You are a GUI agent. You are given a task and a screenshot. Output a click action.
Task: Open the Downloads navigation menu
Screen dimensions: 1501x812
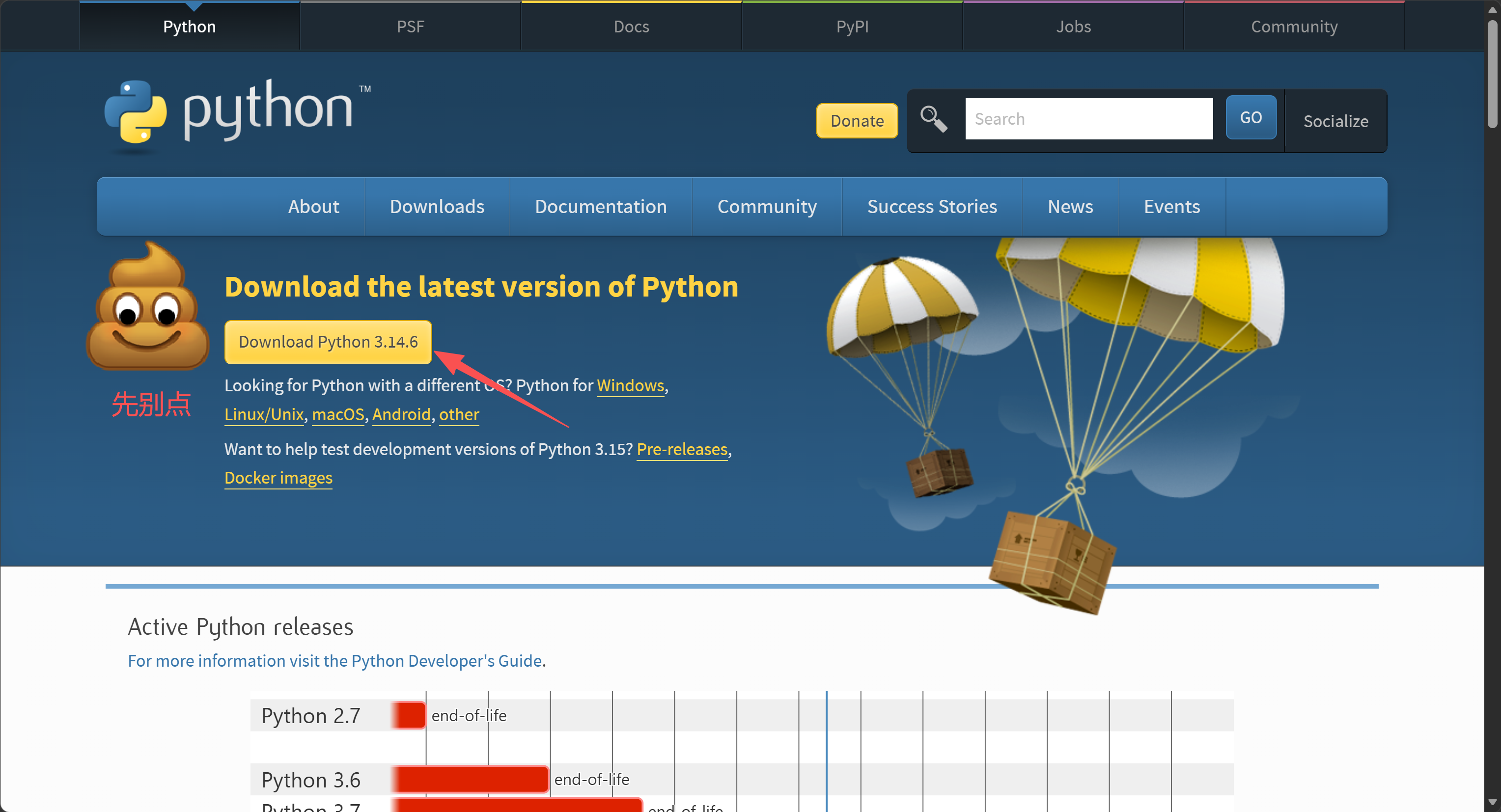[x=437, y=206]
